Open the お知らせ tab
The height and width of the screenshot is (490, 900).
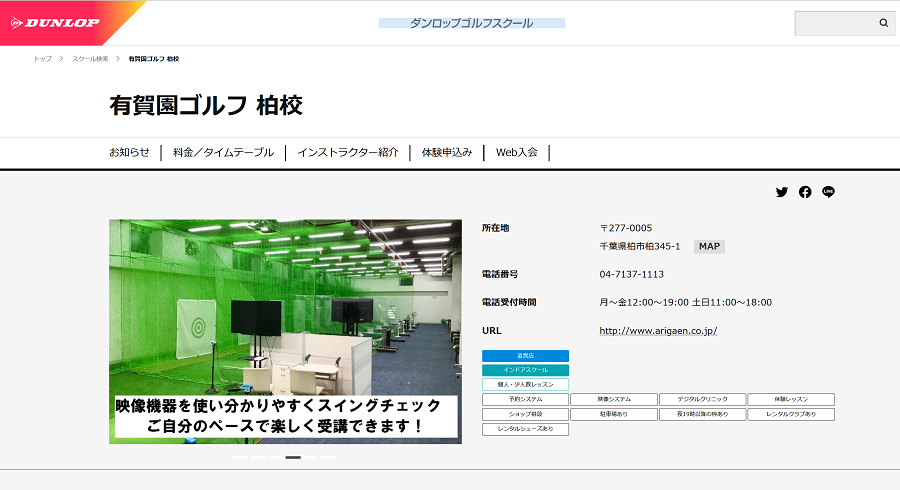[x=129, y=152]
